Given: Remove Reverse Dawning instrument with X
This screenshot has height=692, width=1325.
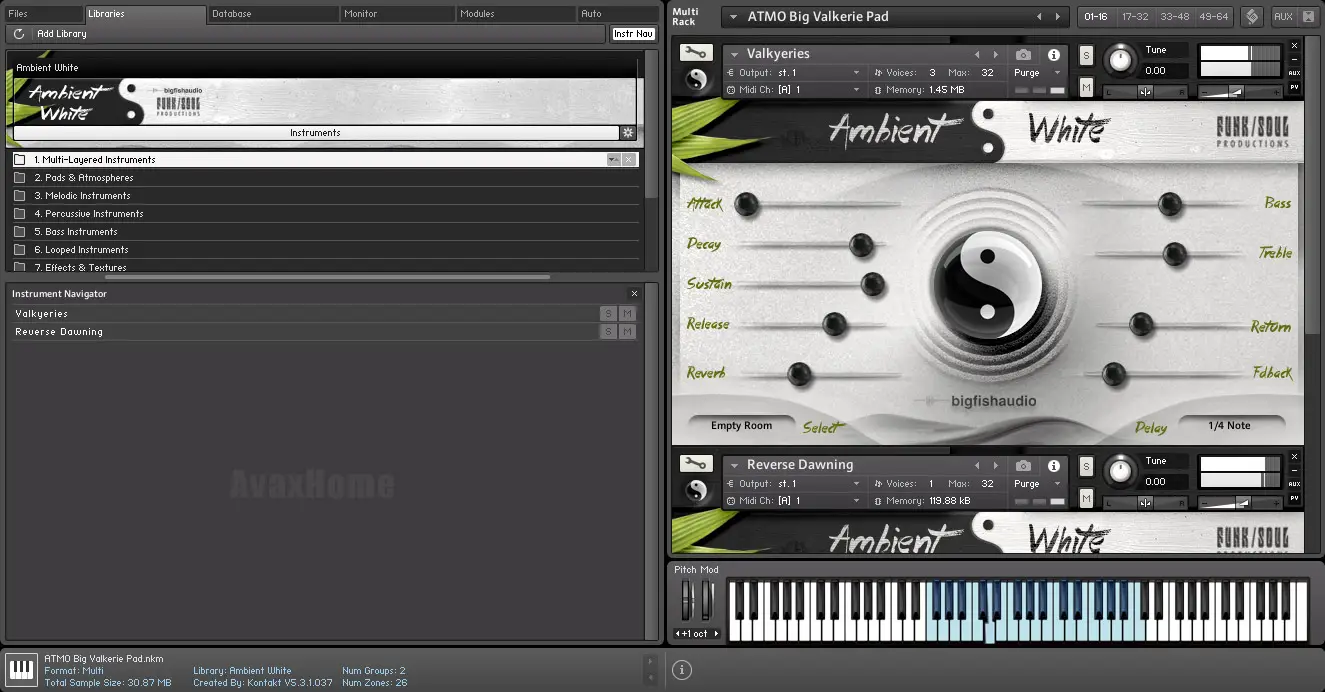Looking at the screenshot, I should click(1294, 456).
